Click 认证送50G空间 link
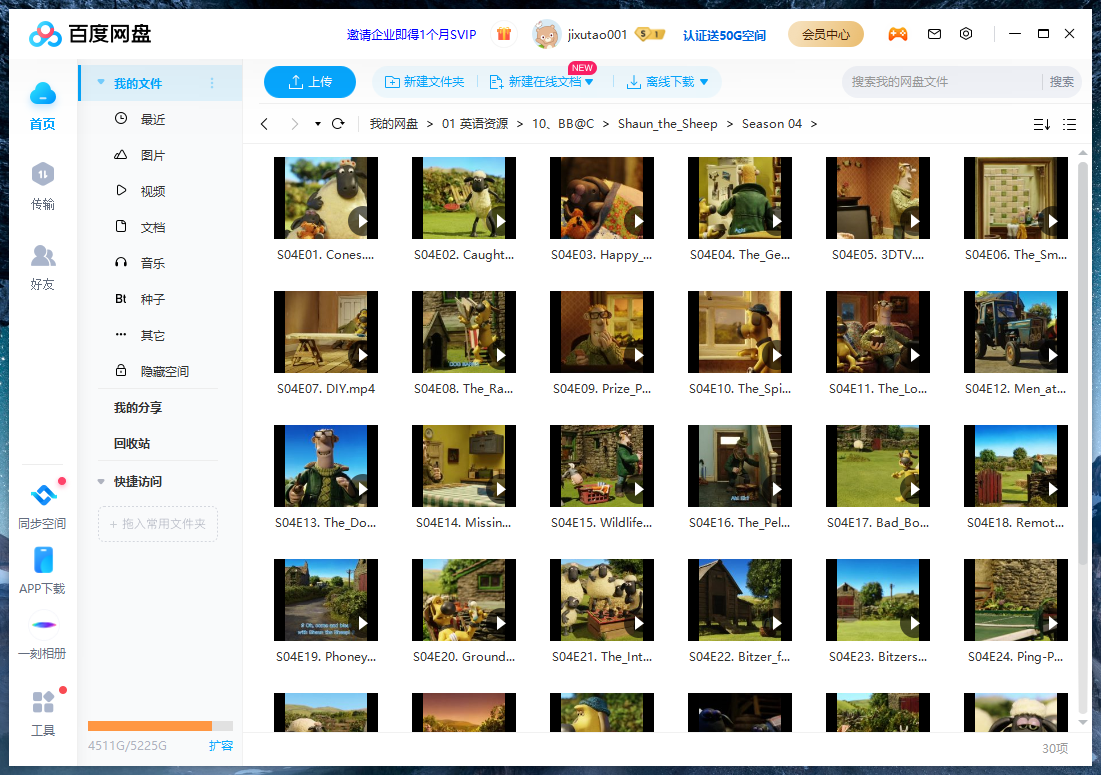Image resolution: width=1101 pixels, height=775 pixels. coord(724,35)
